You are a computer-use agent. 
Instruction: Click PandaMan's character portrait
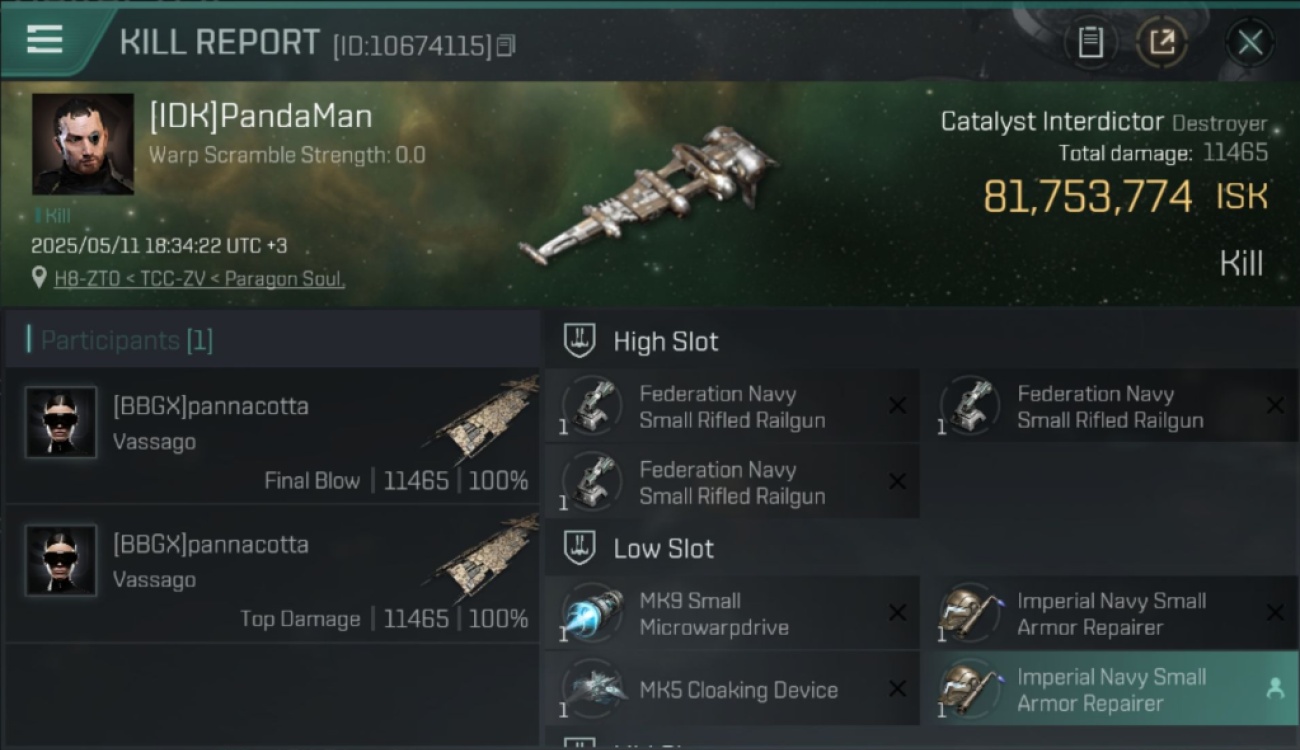pos(83,144)
